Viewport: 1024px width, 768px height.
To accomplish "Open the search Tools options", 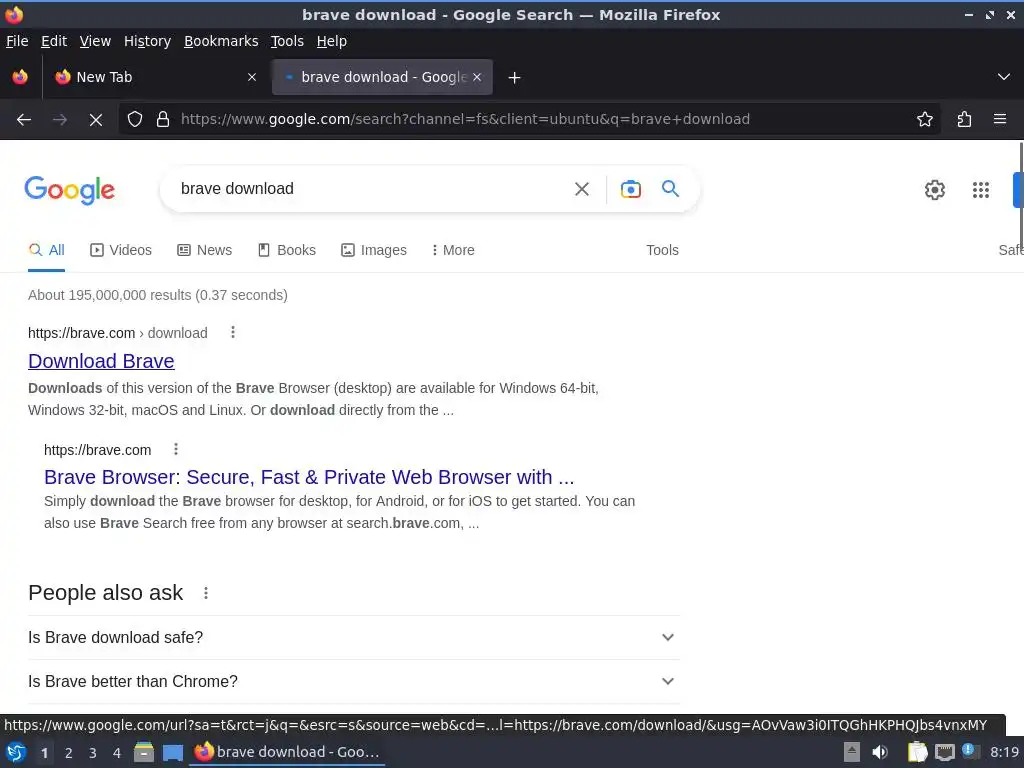I will click(x=662, y=250).
